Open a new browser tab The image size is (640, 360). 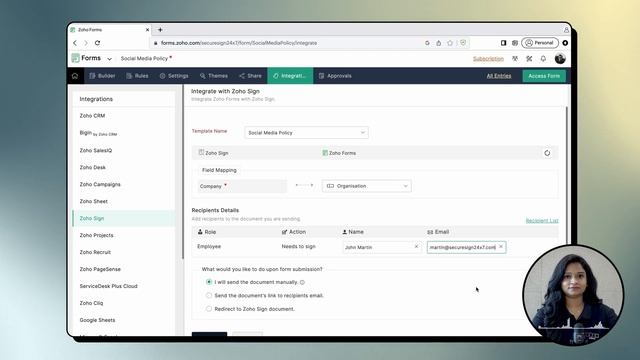(160, 30)
